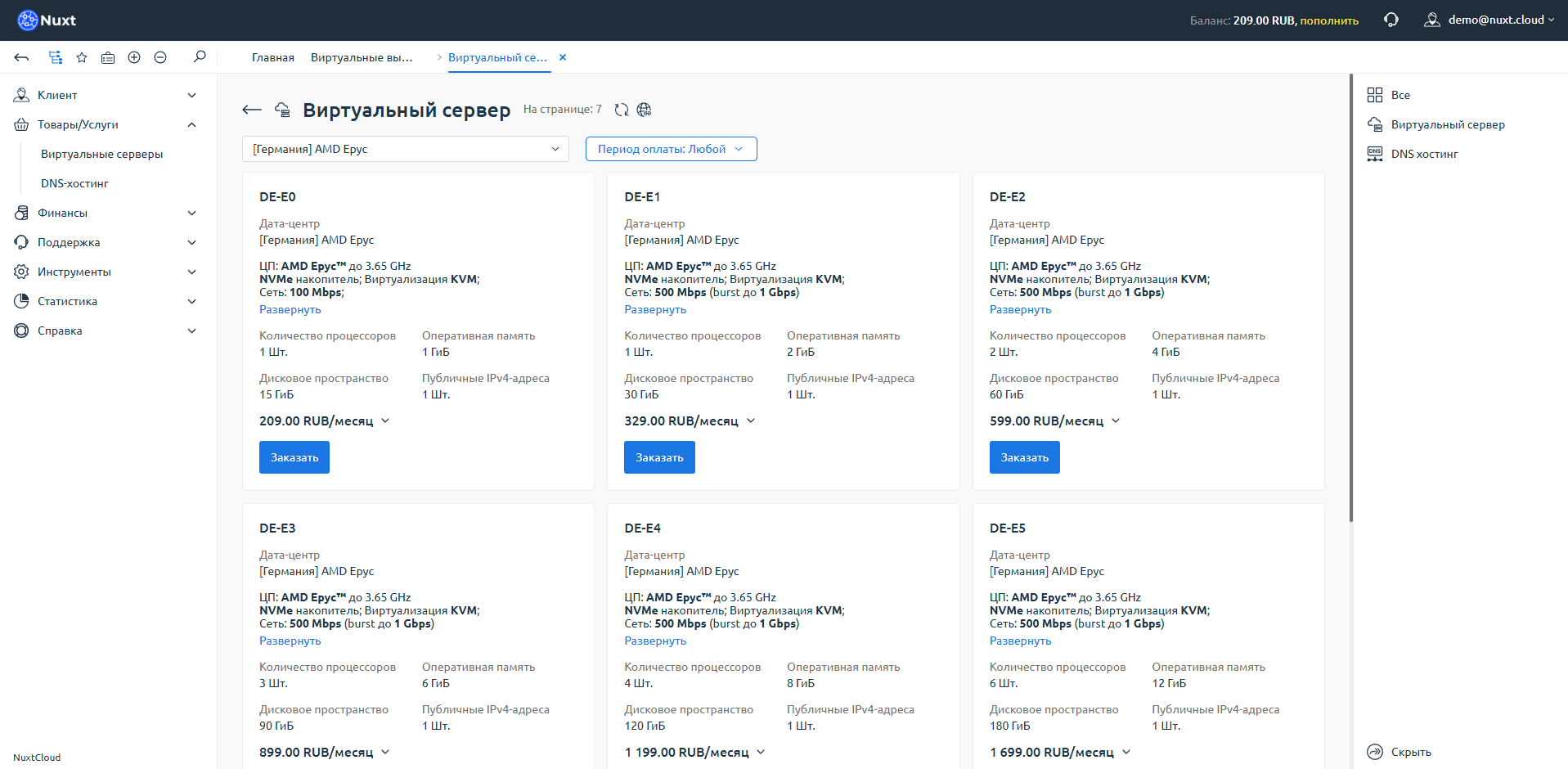Click the Nuxt logo in the top bar
Image resolution: width=1568 pixels, height=769 pixels.
45,19
